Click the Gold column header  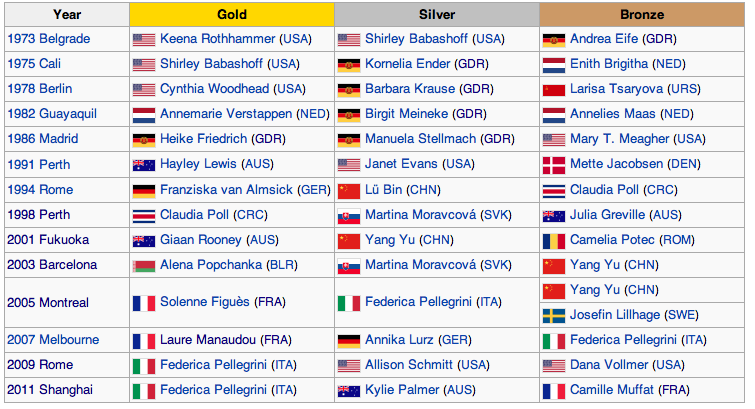click(x=232, y=15)
